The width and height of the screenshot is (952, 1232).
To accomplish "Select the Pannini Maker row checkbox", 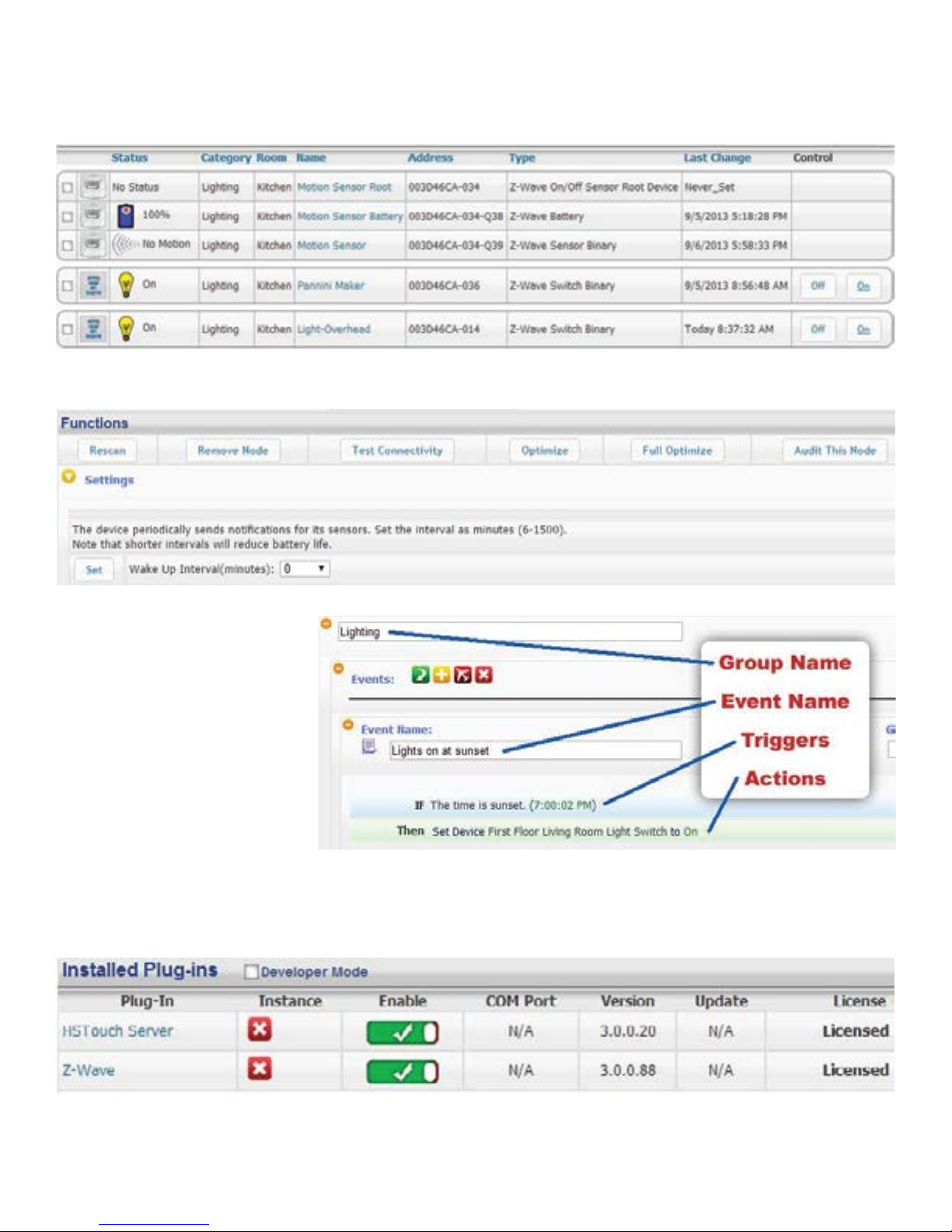I will (x=68, y=286).
